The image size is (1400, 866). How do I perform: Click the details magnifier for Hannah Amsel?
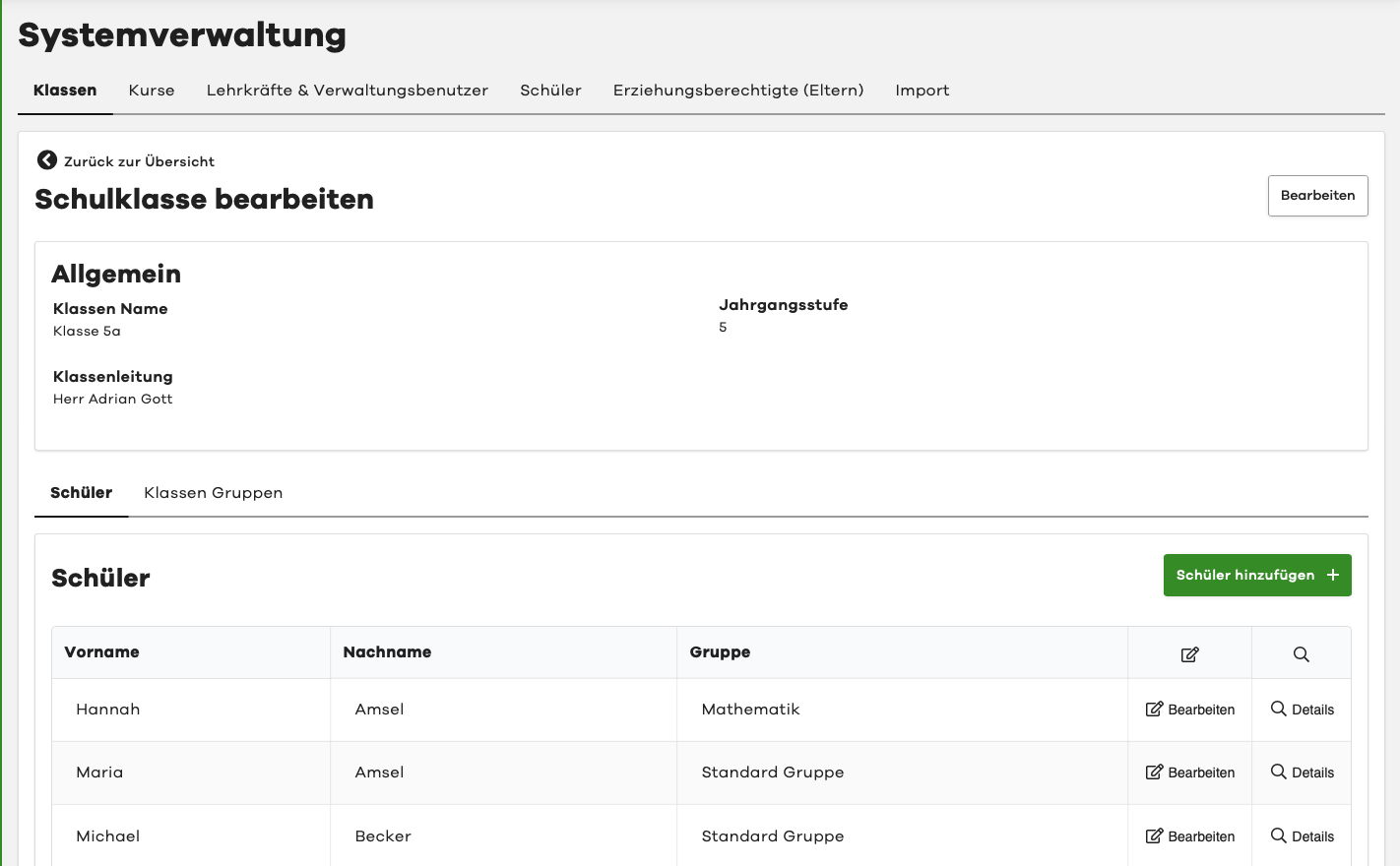tap(1278, 709)
